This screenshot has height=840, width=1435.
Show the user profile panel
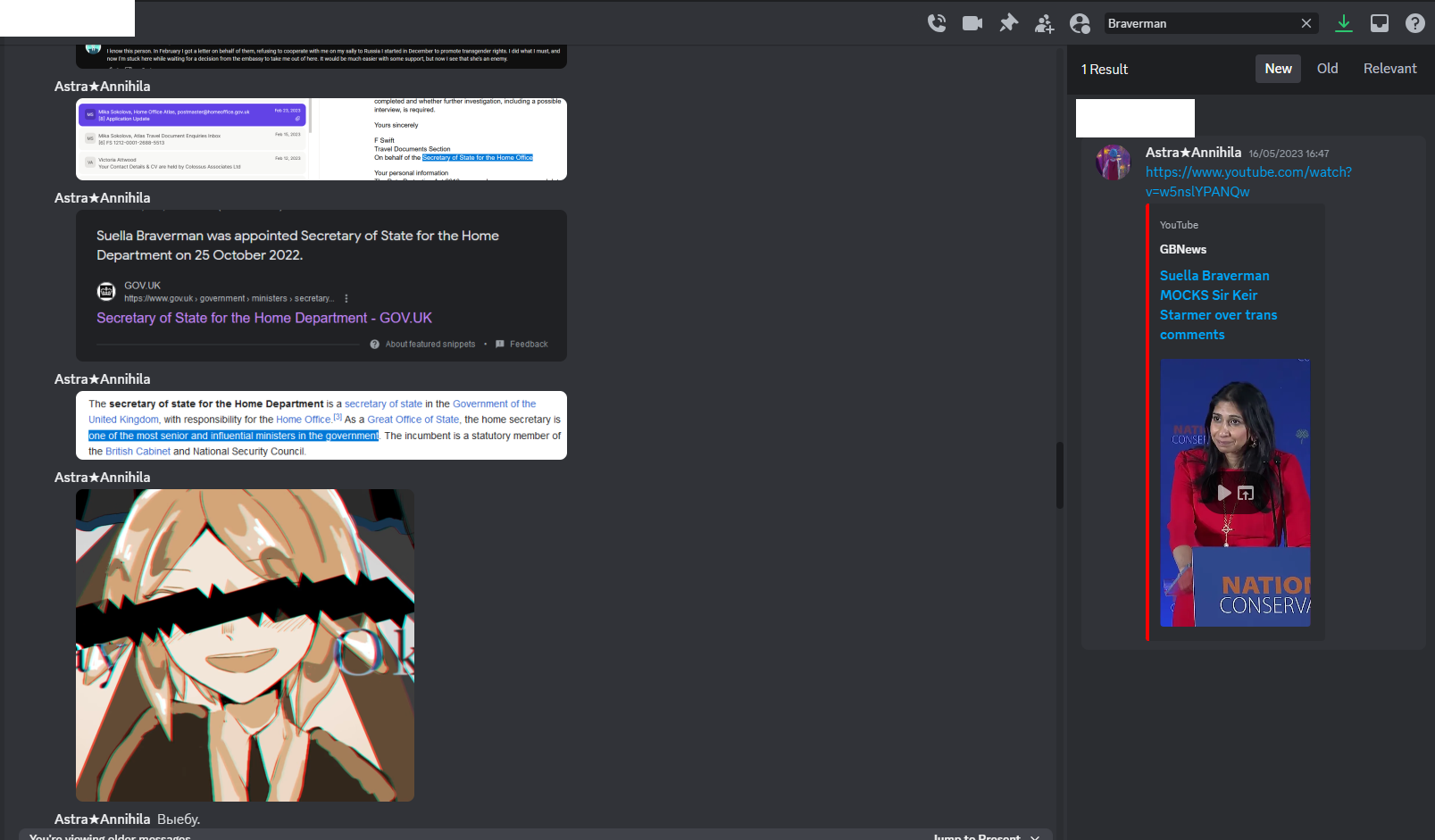(1080, 23)
